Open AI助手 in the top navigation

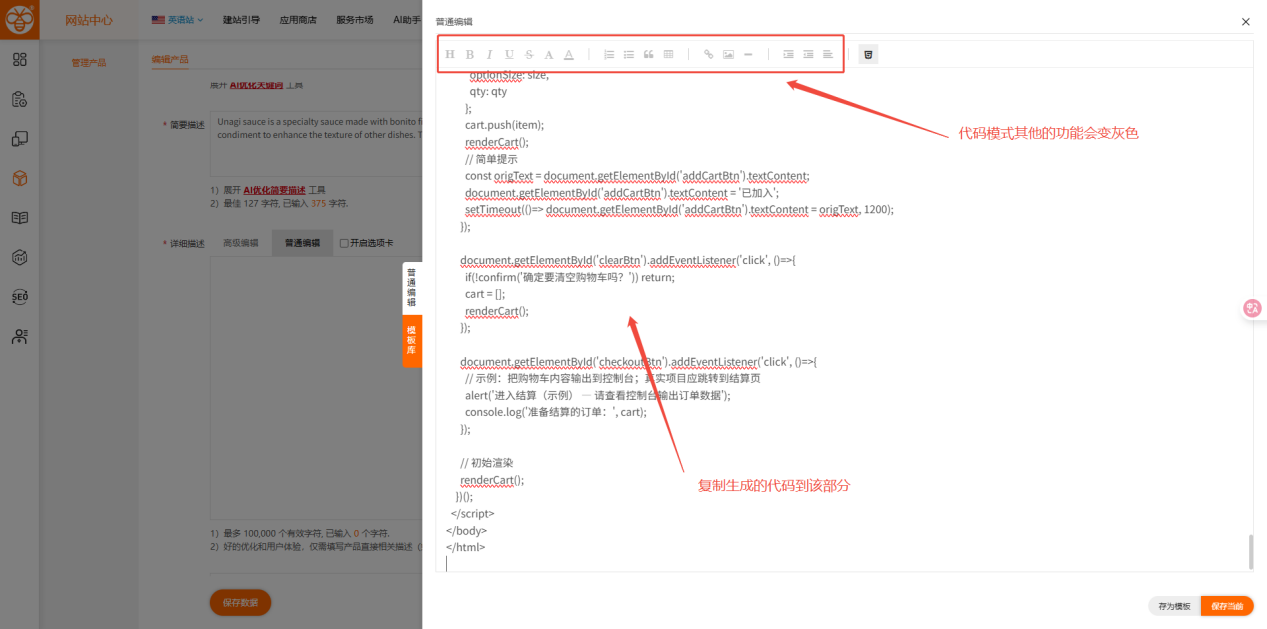coord(407,19)
